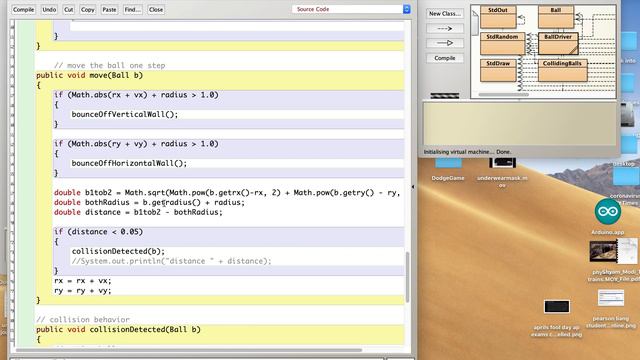Select the CollidingBalls class box
Screen dimensions: 640x360
[562, 71]
